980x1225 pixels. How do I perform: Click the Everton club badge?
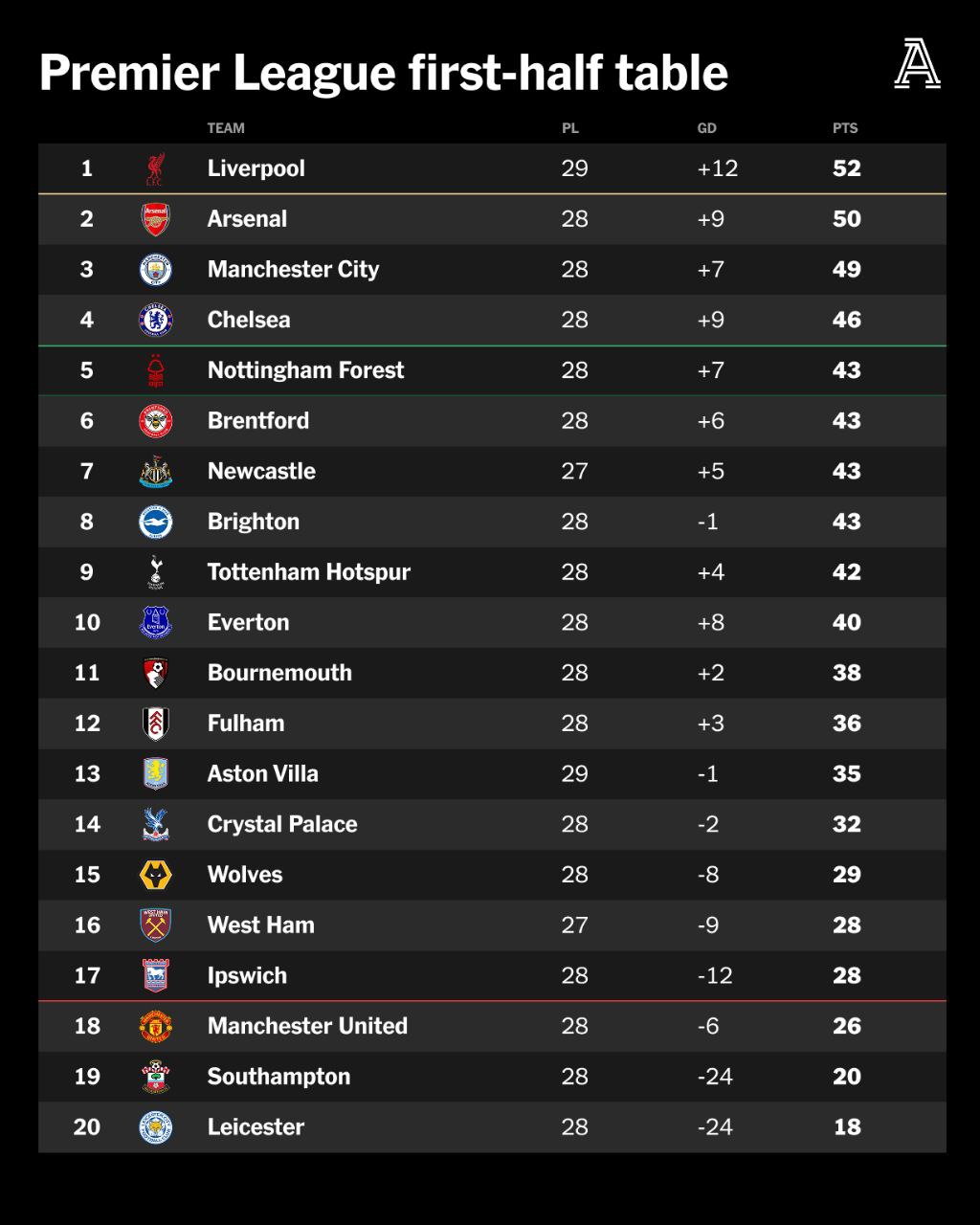coord(155,623)
